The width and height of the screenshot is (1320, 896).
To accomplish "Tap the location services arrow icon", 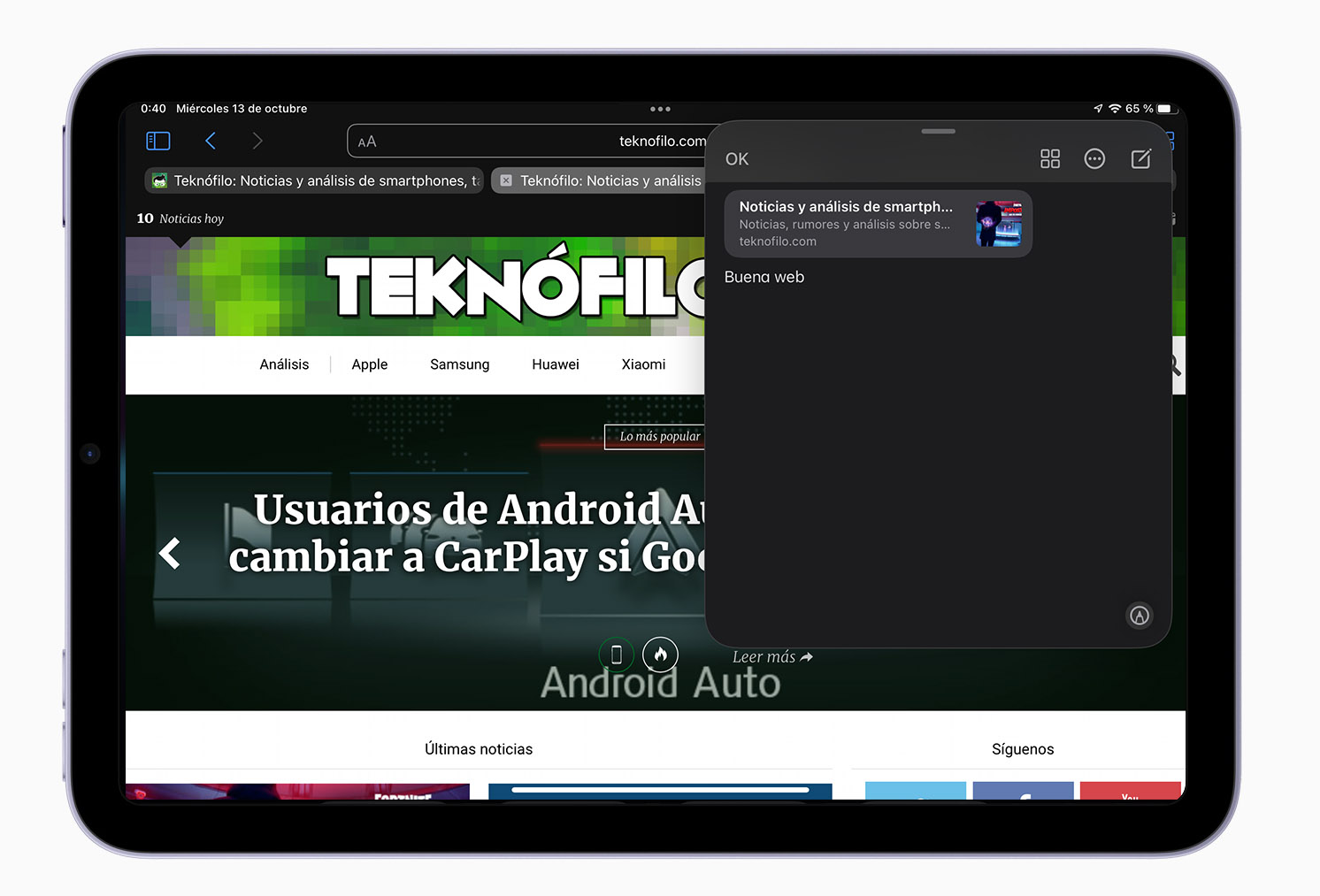I will coord(1098,109).
